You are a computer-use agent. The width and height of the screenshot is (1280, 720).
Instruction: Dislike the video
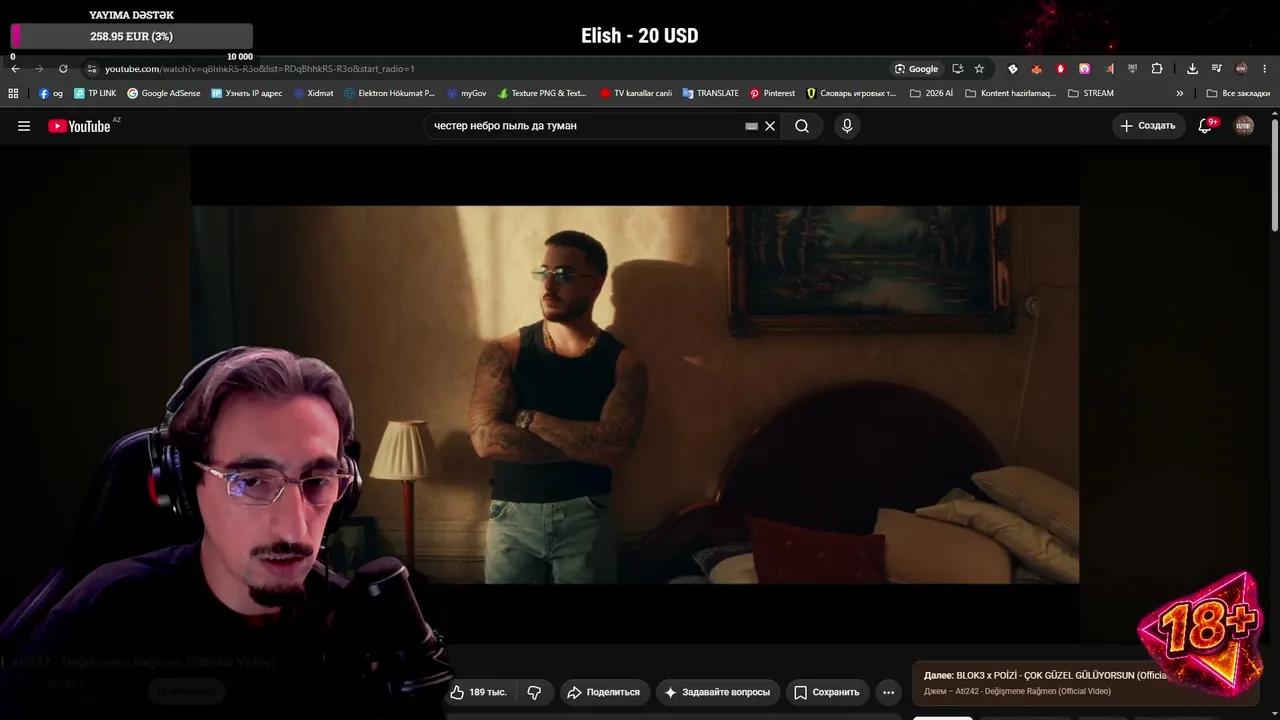click(534, 692)
